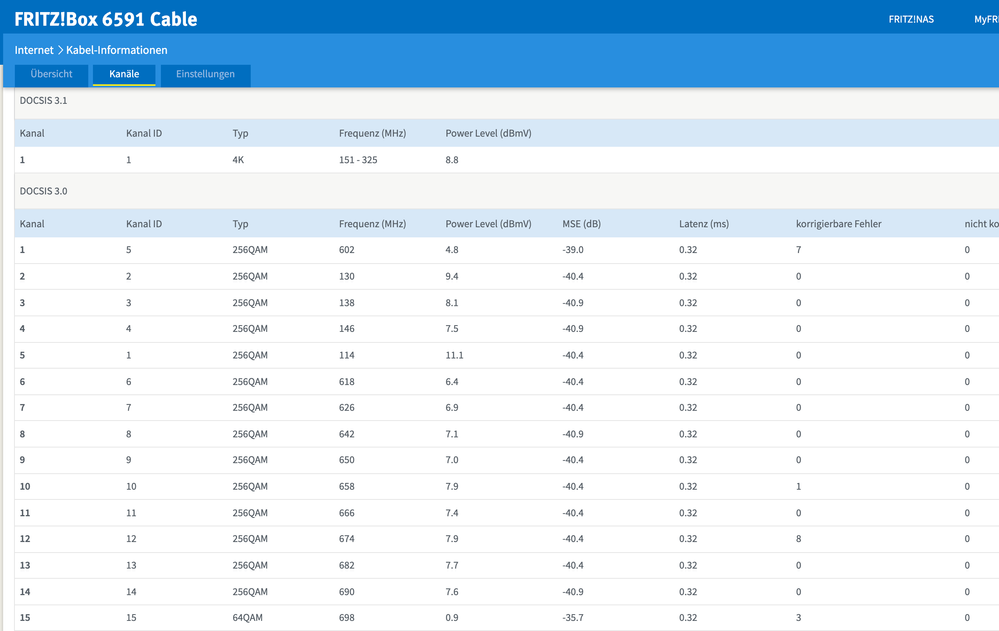The width and height of the screenshot is (999, 631).
Task: Click the Kanal ID column header
Action: [x=144, y=224]
